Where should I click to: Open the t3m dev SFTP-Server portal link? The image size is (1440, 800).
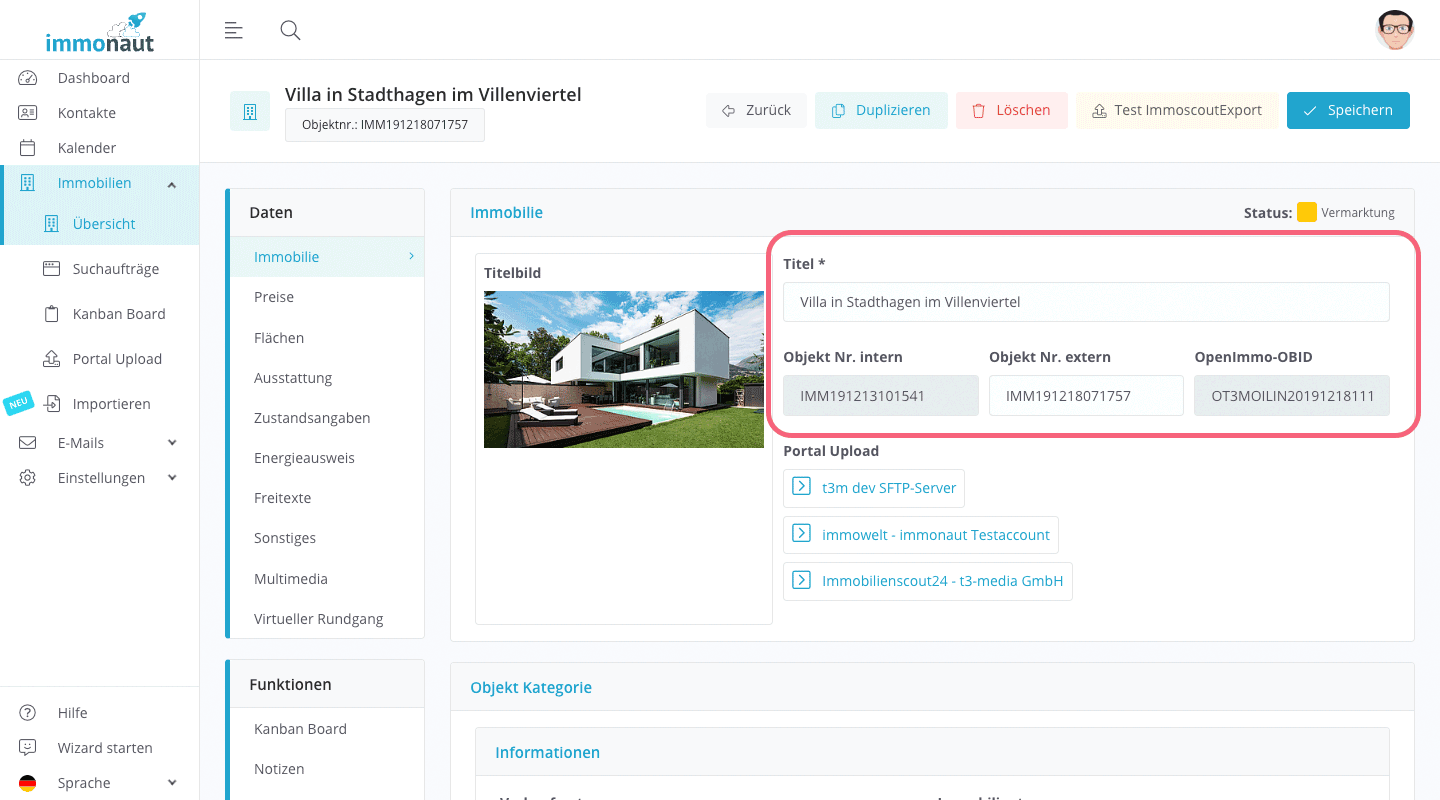873,488
